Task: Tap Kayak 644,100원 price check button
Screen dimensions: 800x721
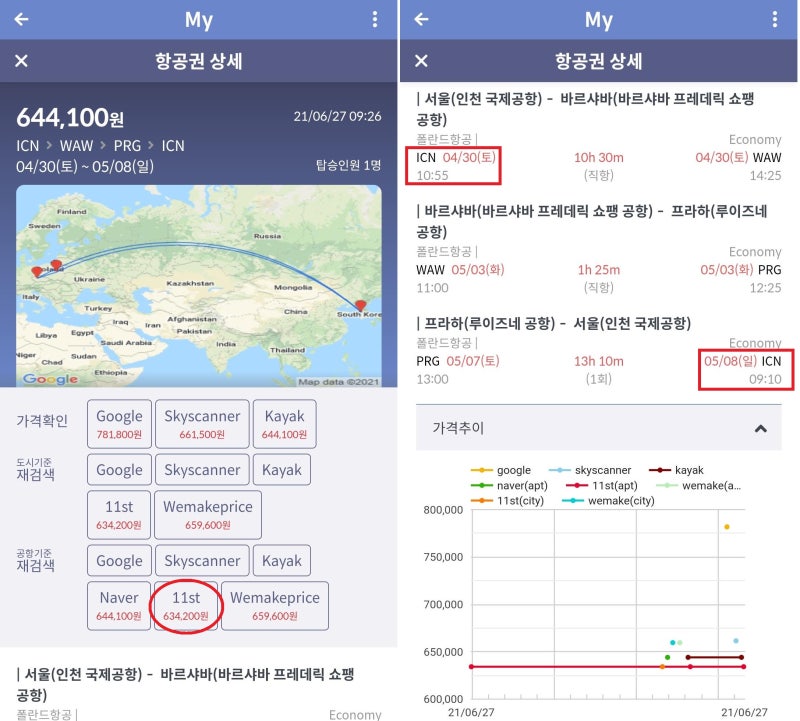Action: [x=284, y=424]
